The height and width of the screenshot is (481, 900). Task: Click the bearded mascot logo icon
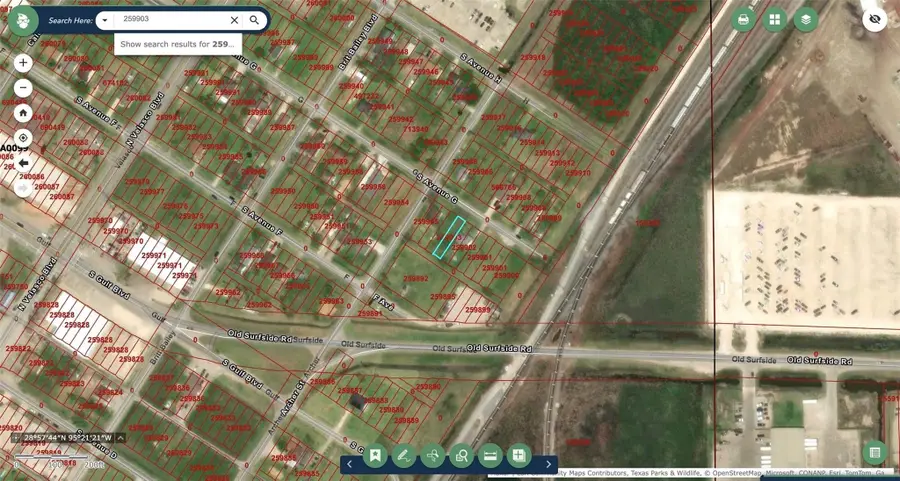24,21
